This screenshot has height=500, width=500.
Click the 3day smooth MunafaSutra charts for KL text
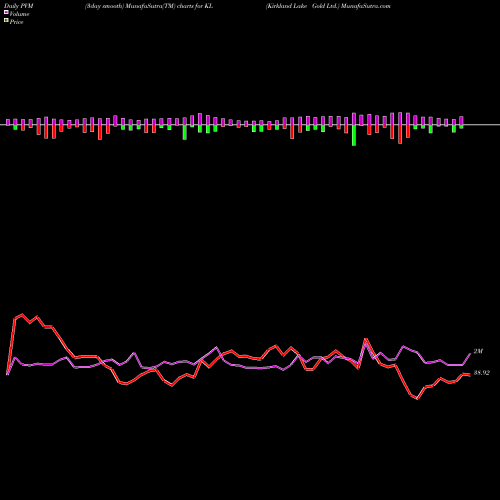click(x=149, y=6)
